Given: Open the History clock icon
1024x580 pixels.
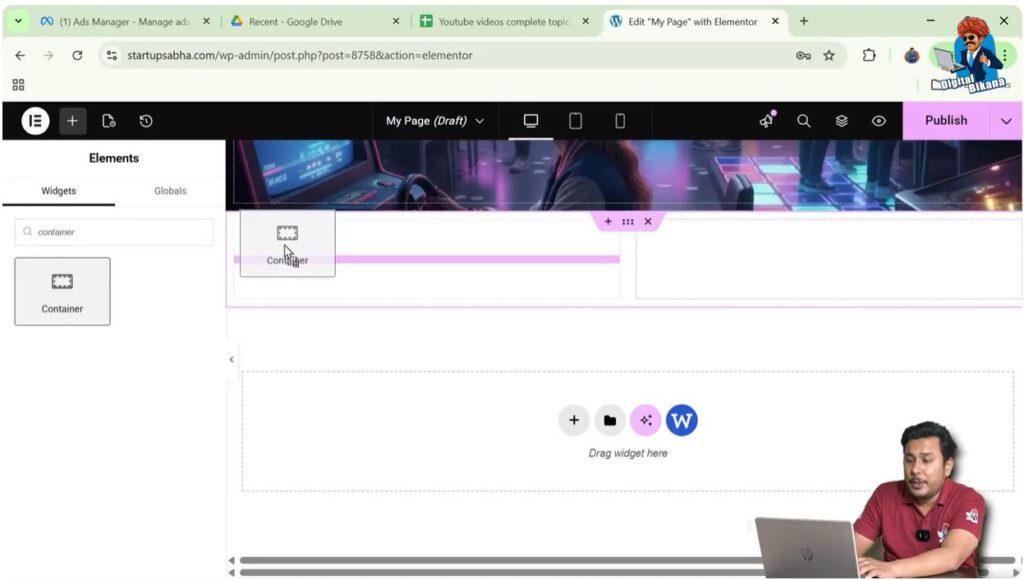Looking at the screenshot, I should click(x=146, y=121).
